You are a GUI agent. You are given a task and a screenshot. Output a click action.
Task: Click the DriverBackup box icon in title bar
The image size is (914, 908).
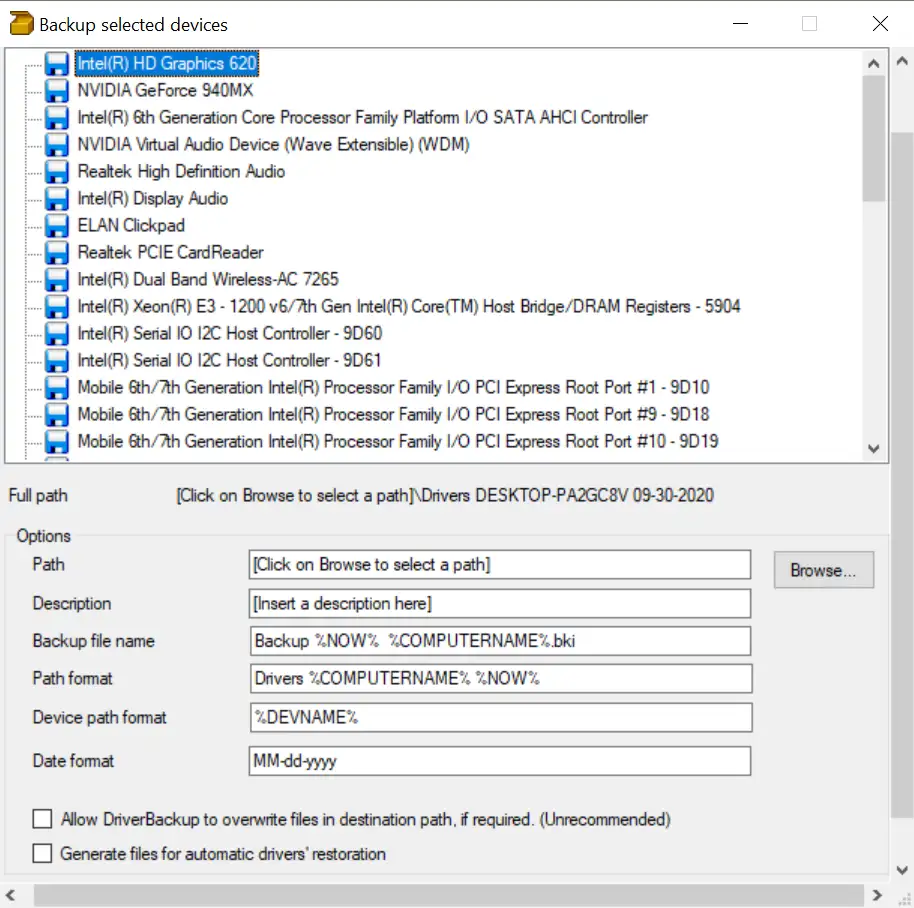(x=22, y=24)
